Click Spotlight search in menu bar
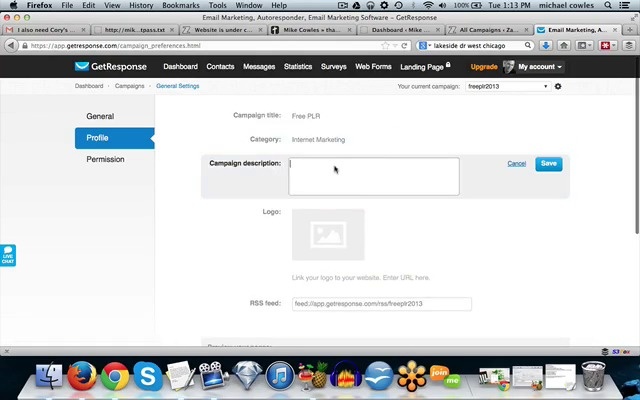Screen dimensions: 640x400 (608, 5)
